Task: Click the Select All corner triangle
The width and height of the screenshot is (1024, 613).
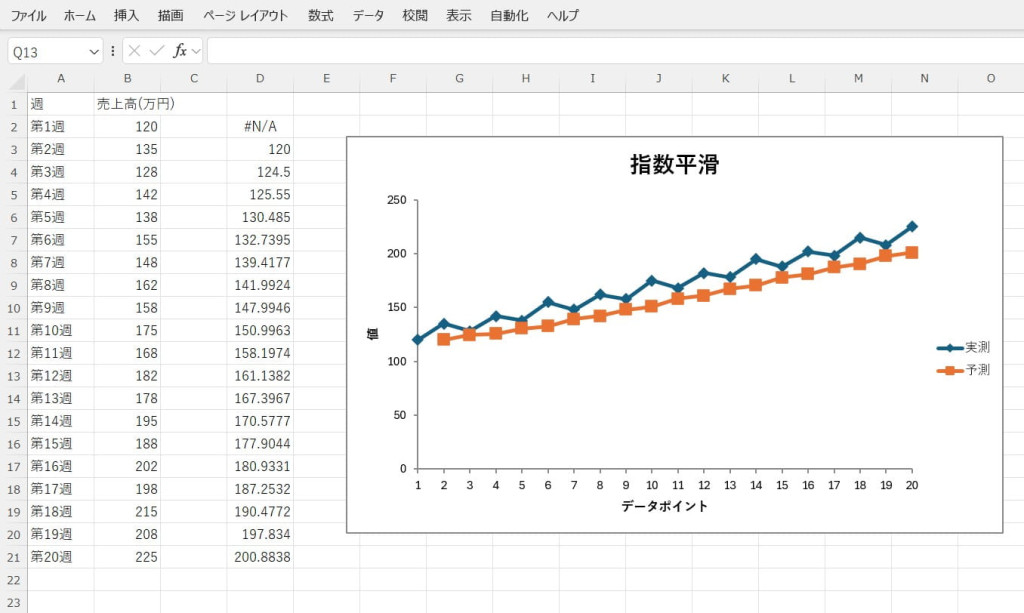Action: pos(14,79)
